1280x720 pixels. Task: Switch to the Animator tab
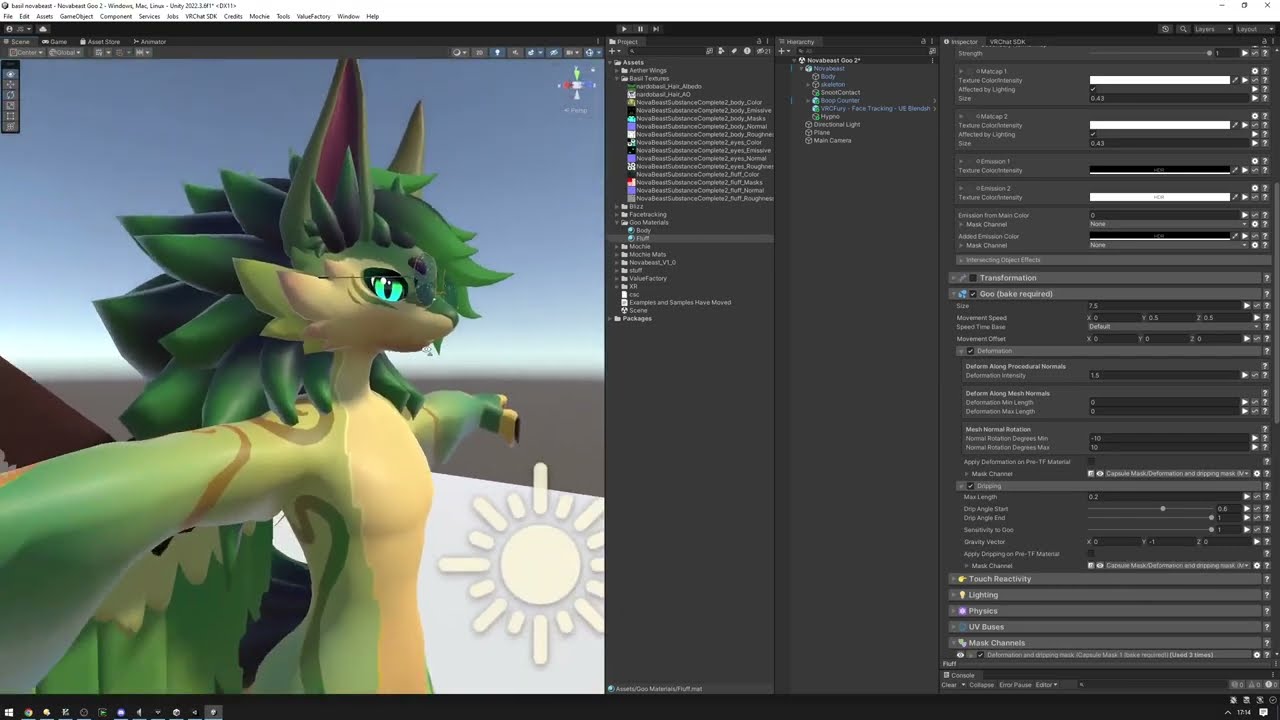click(x=150, y=42)
